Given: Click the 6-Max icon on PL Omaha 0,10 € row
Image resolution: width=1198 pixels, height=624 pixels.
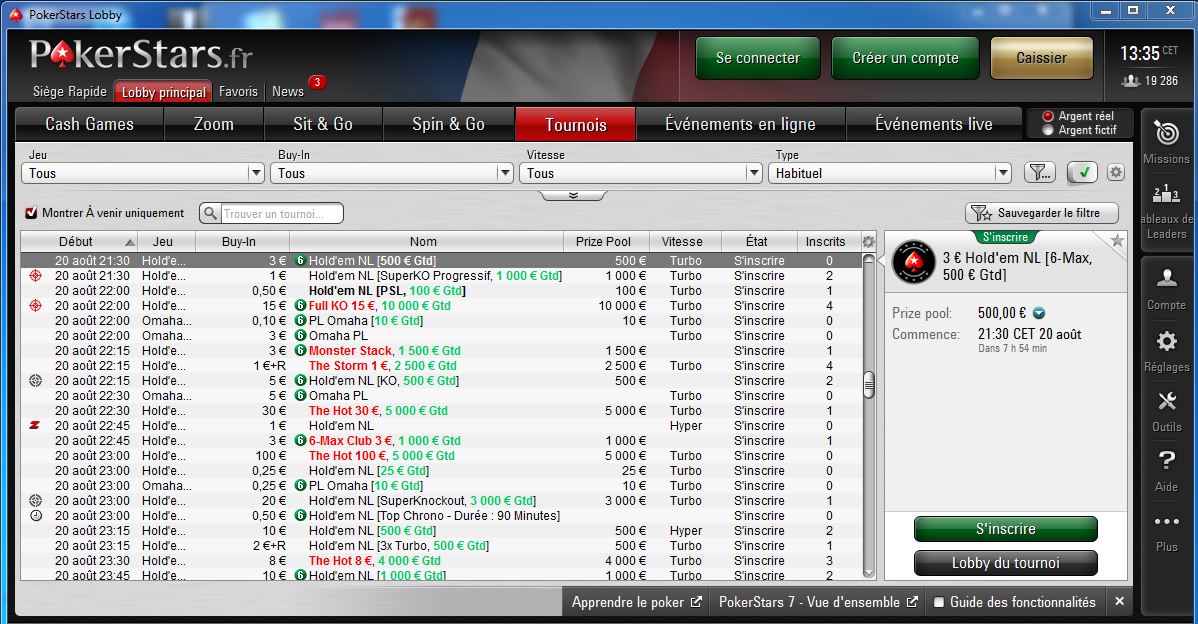Looking at the screenshot, I should 300,321.
